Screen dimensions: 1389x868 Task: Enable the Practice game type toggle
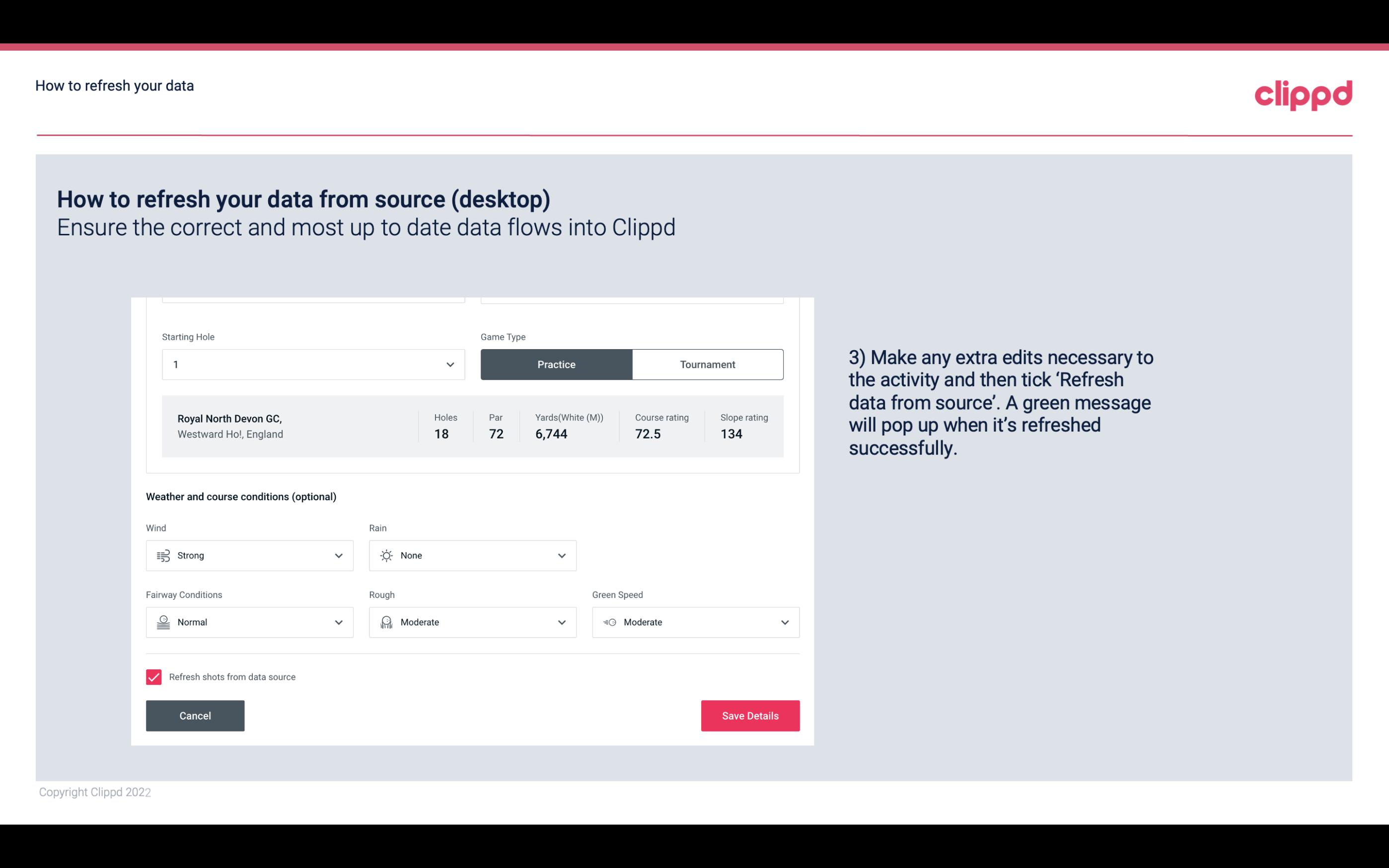[556, 364]
